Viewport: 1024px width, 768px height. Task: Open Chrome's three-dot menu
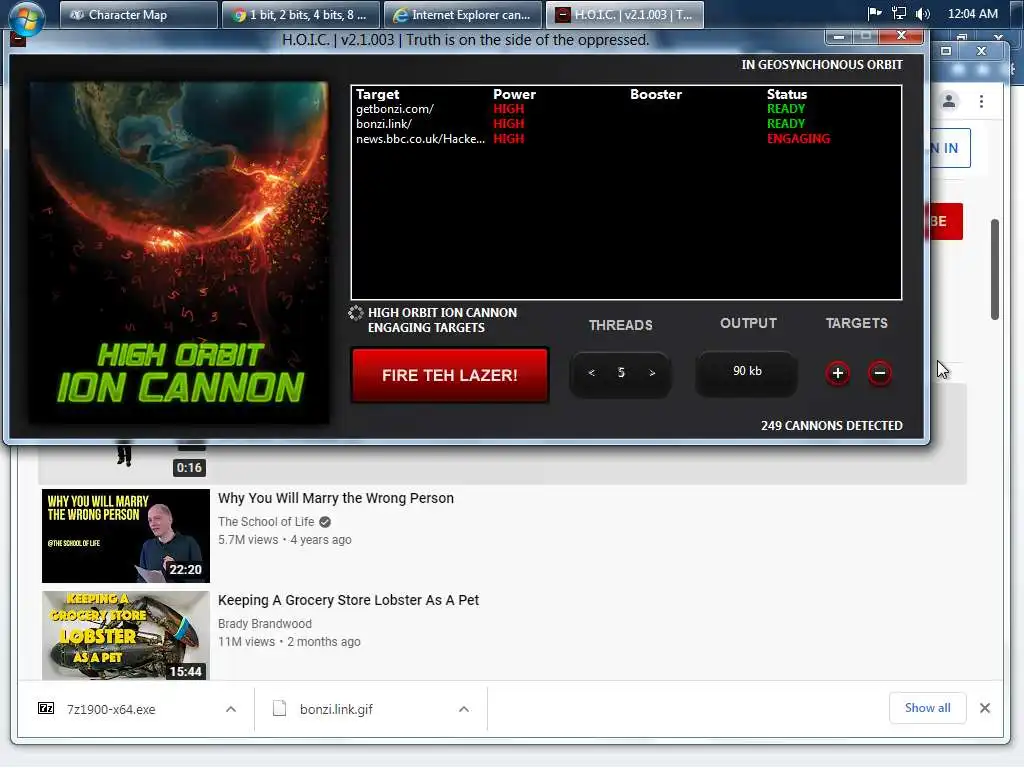[981, 101]
